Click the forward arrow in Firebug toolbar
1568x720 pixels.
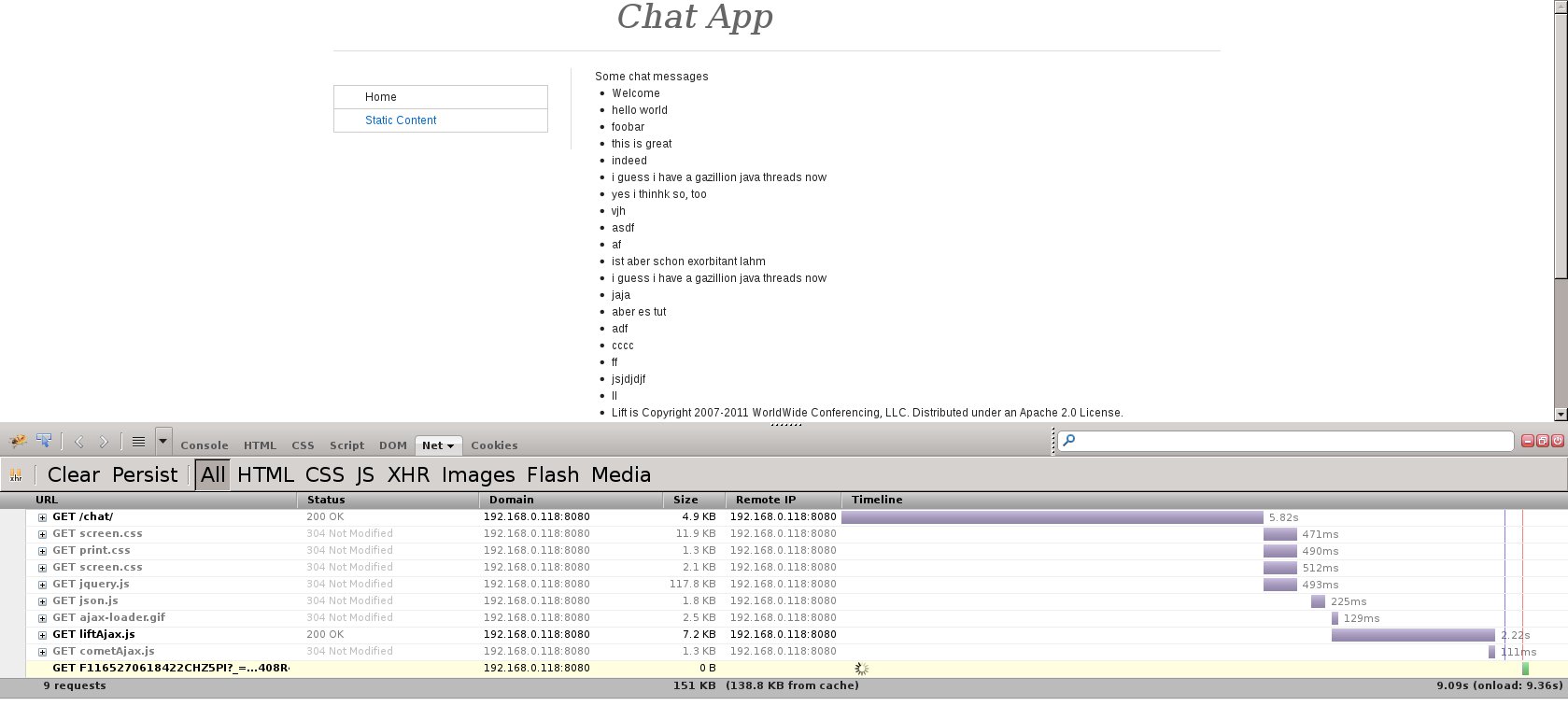104,443
